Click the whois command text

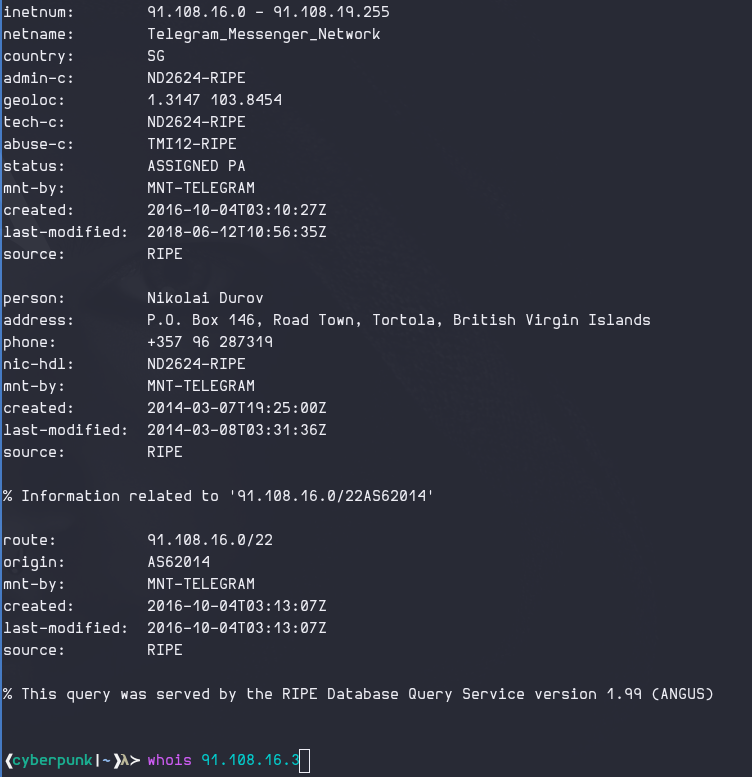point(169,760)
